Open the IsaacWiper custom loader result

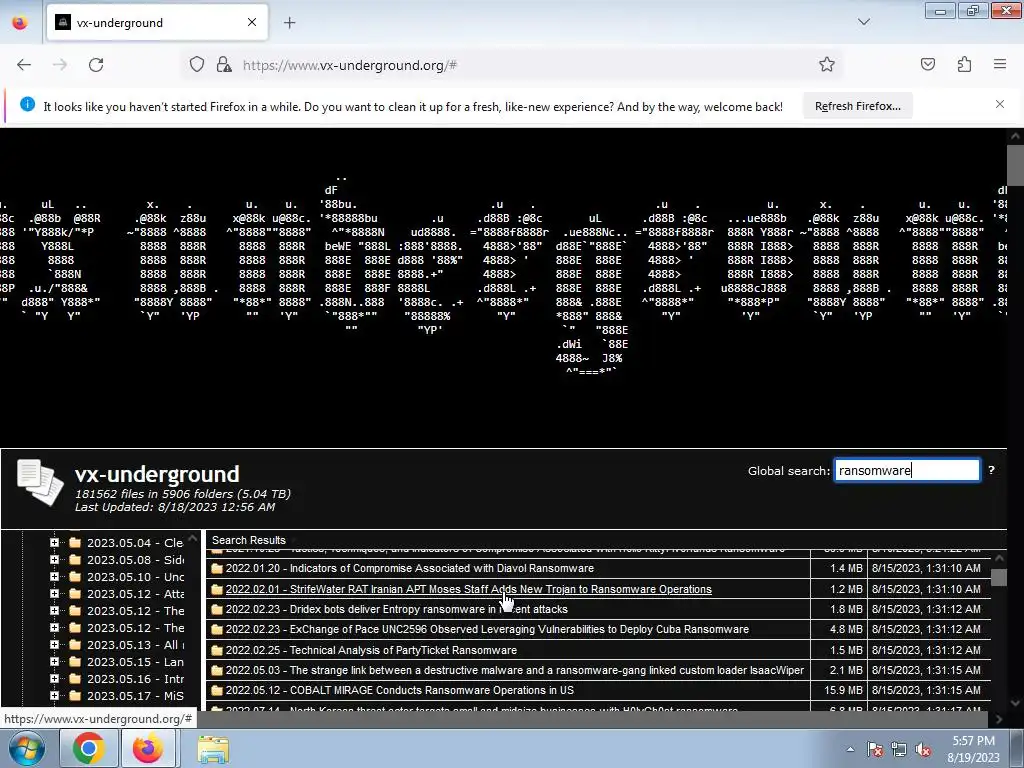[x=515, y=670]
